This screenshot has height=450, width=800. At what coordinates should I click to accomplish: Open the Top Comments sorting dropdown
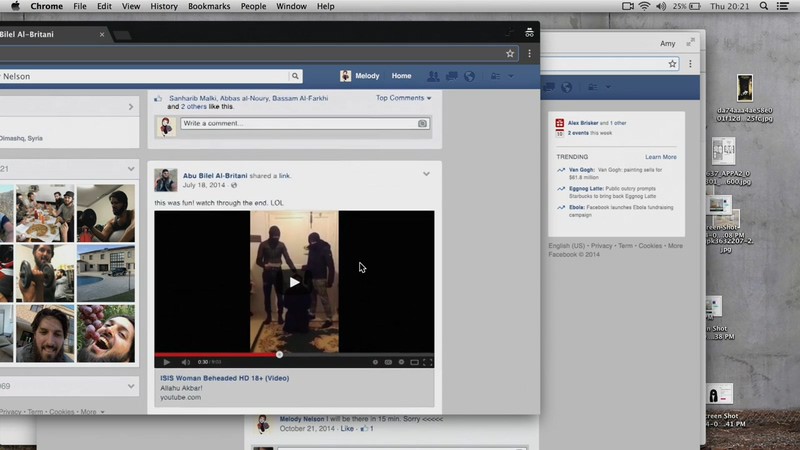404,98
